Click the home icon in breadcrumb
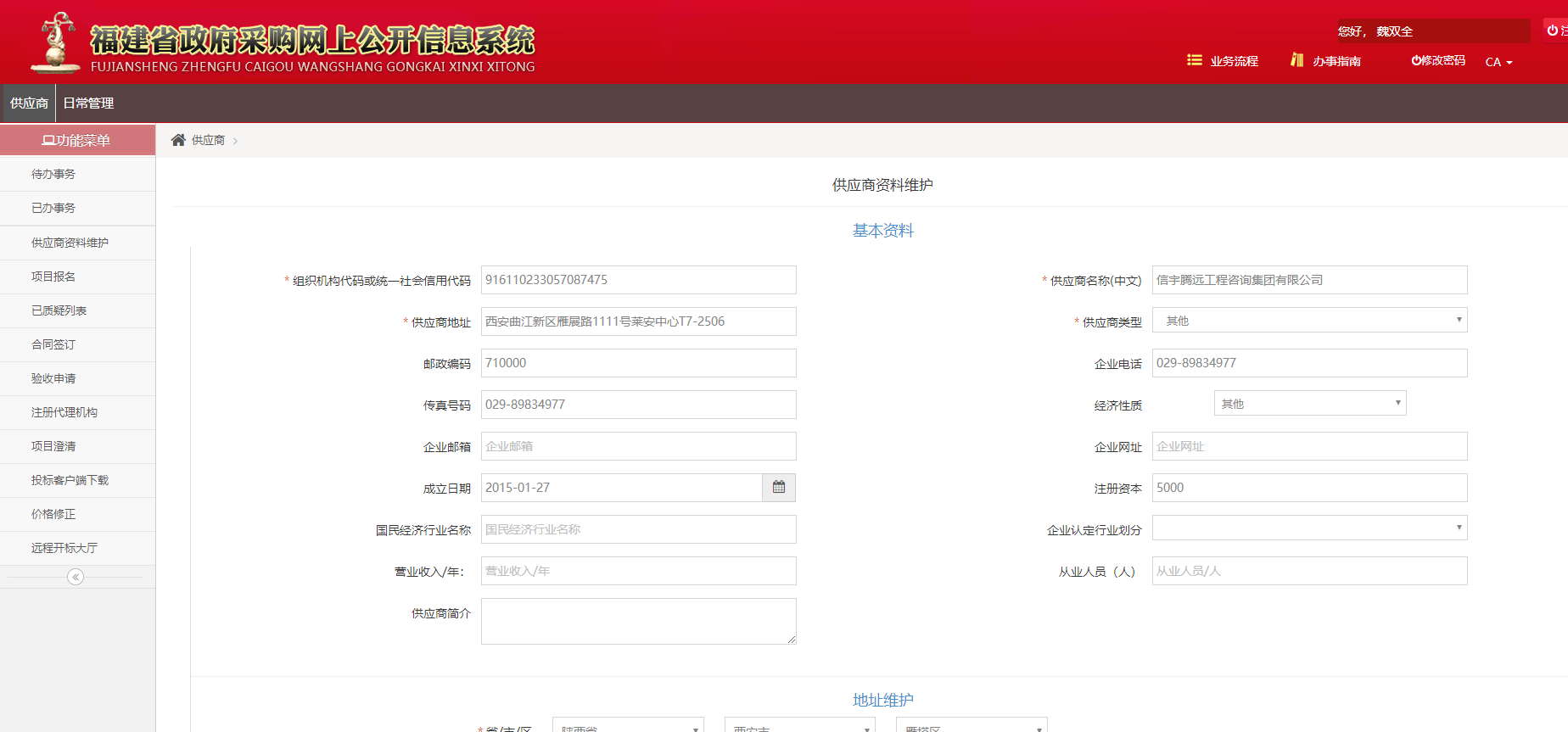This screenshot has height=732, width=1568. tap(178, 140)
